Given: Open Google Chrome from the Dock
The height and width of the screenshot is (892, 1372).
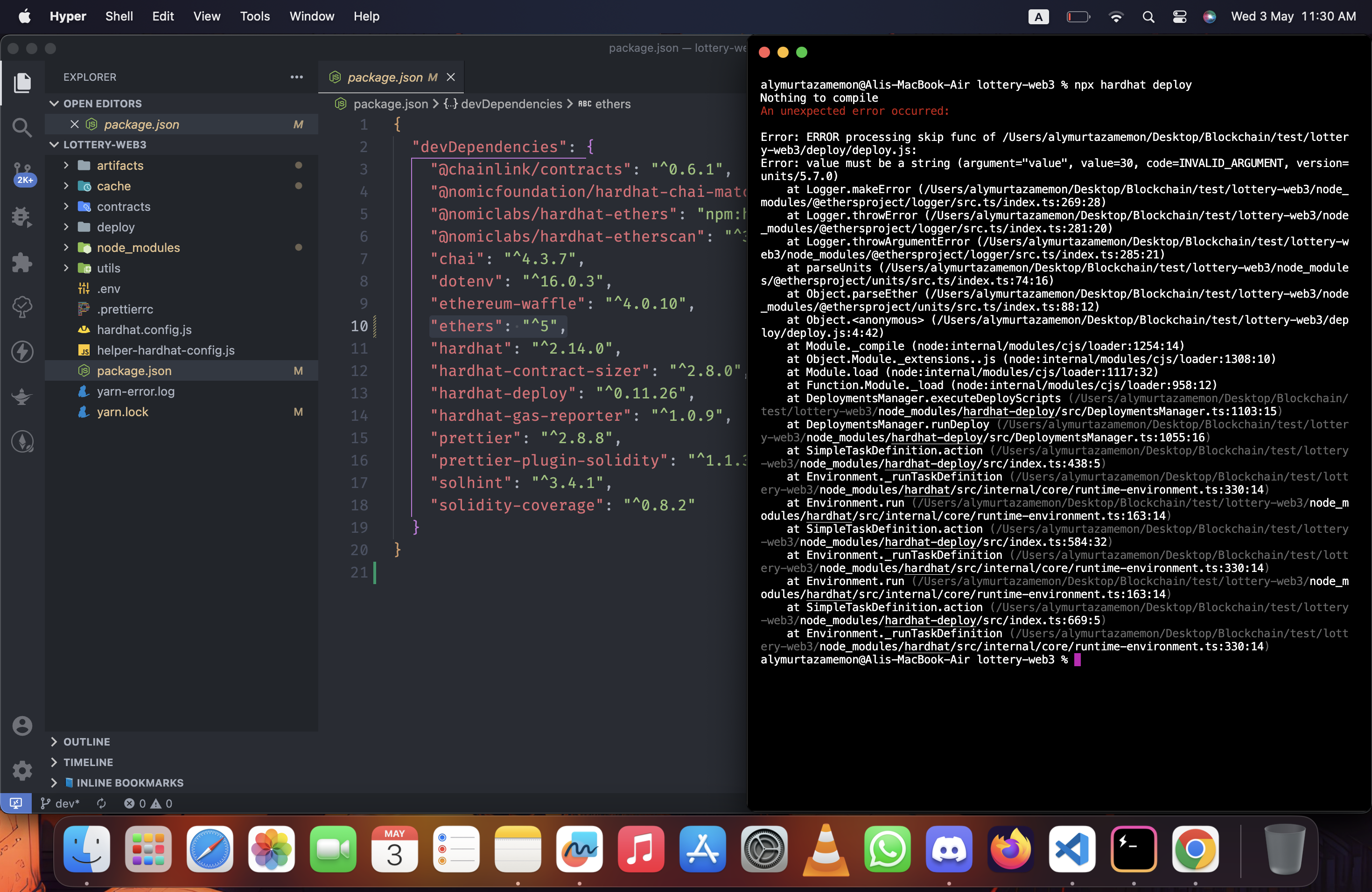Looking at the screenshot, I should click(1196, 849).
